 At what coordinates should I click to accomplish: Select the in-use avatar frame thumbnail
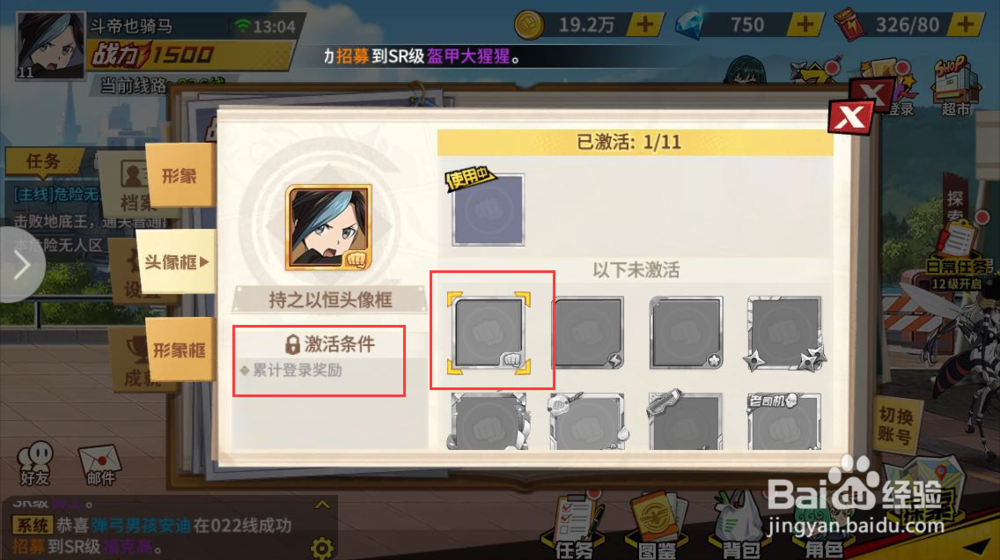[x=488, y=210]
